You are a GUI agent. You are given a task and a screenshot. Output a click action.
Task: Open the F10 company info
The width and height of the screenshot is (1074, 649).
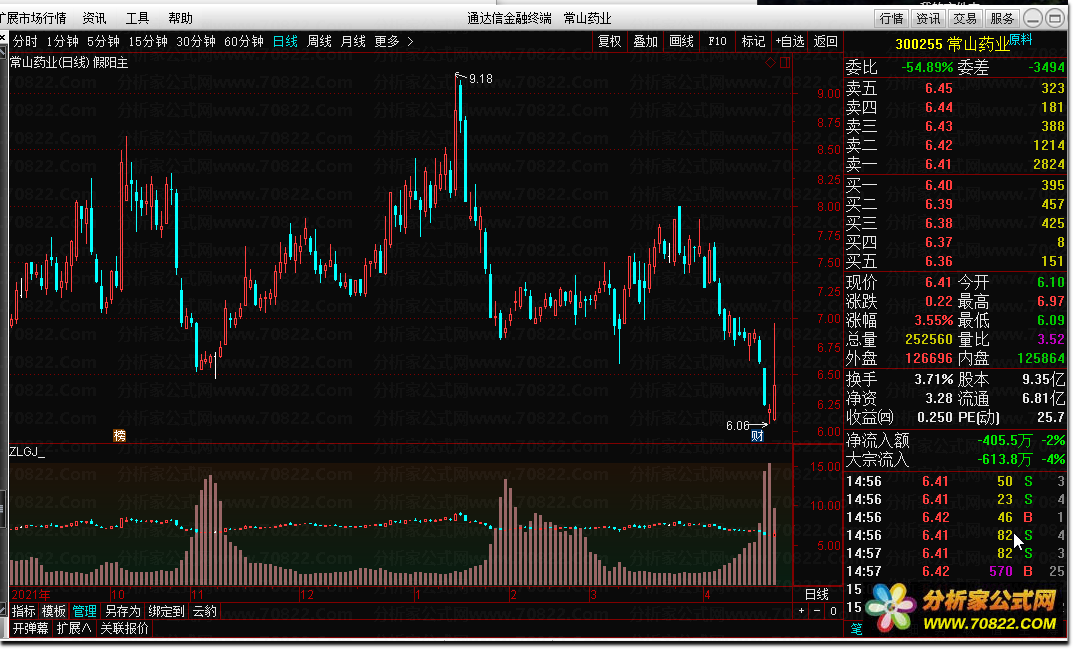pyautogui.click(x=717, y=42)
